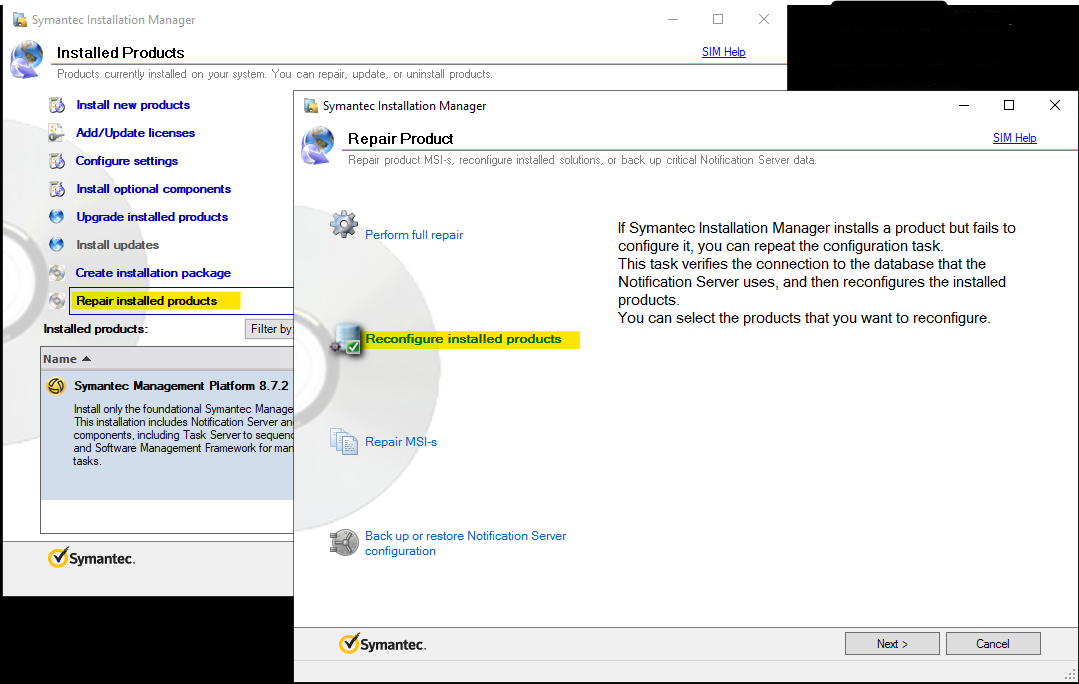This screenshot has height=684, width=1079.
Task: Click the title bar icon of the background Installed Products window
Action: (x=20, y=19)
